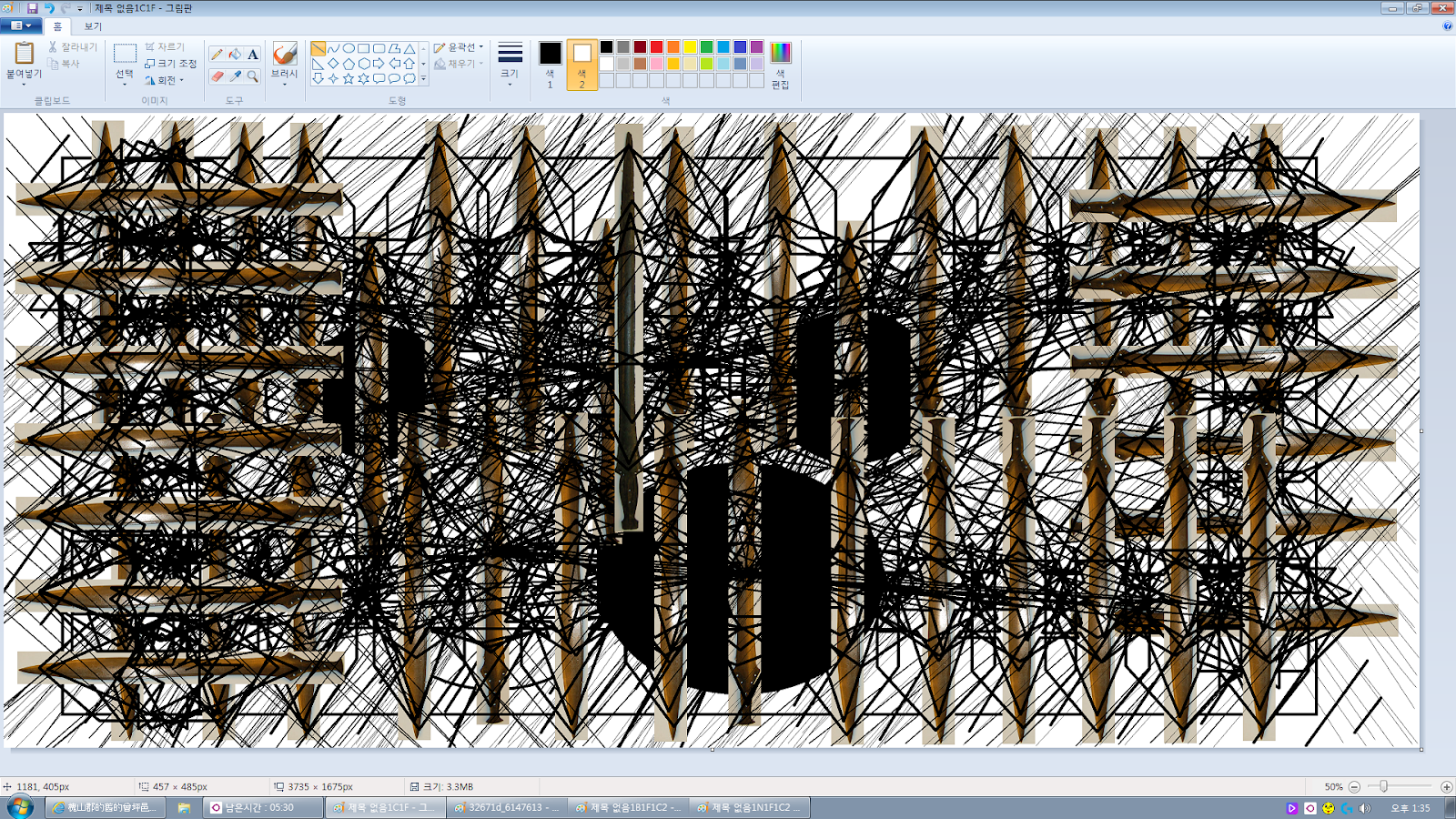Open 남은시간 : 05:30 taskbar item
The image size is (1456, 819).
262,807
